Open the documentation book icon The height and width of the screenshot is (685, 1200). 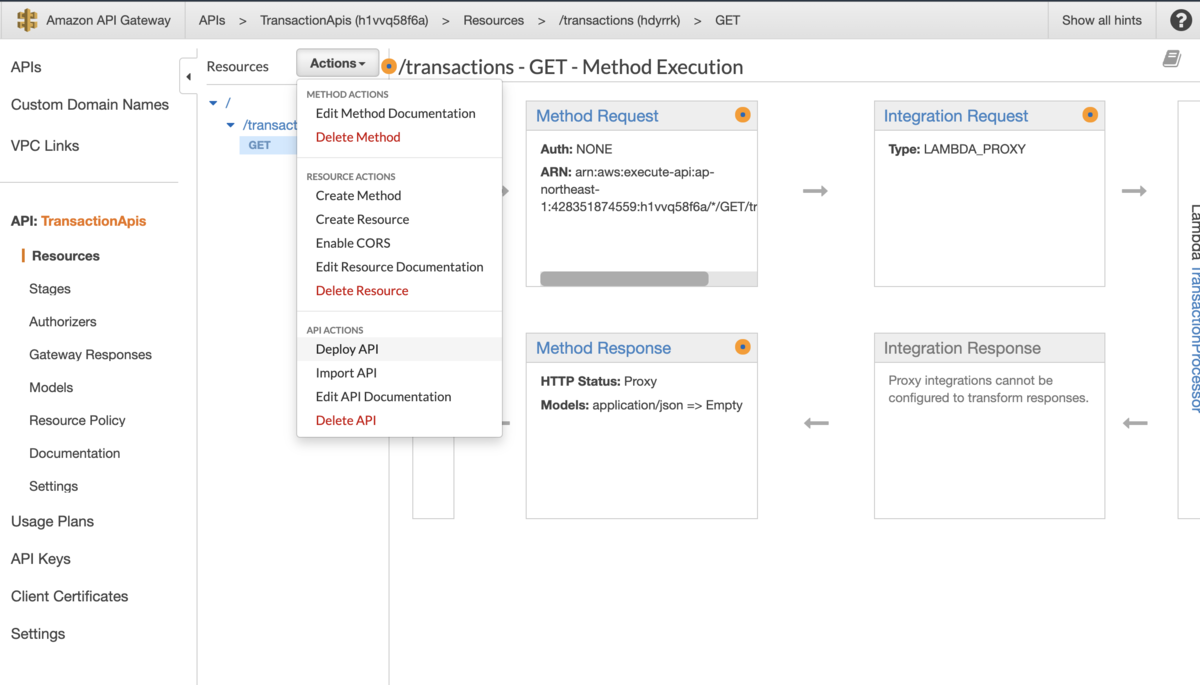1171,60
